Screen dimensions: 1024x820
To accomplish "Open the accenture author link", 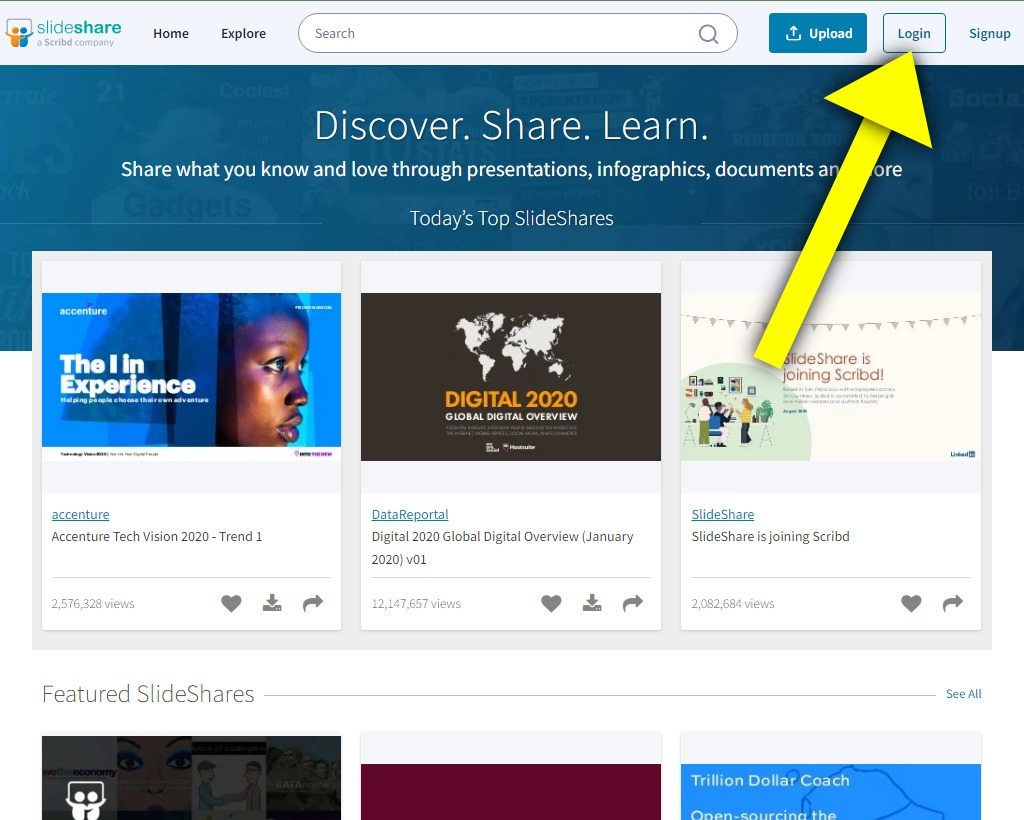I will pos(80,514).
